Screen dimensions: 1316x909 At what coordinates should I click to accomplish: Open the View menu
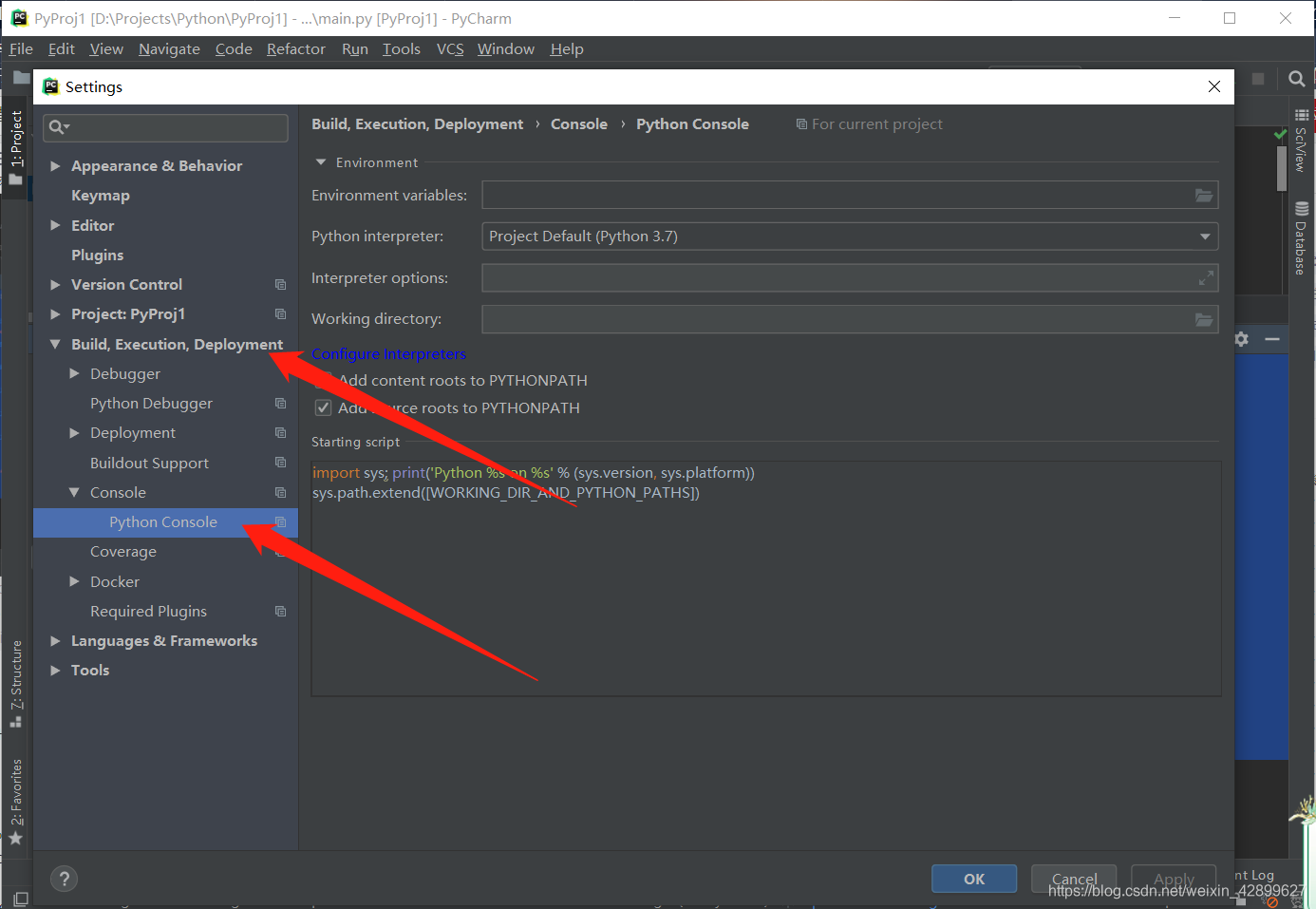pos(106,49)
